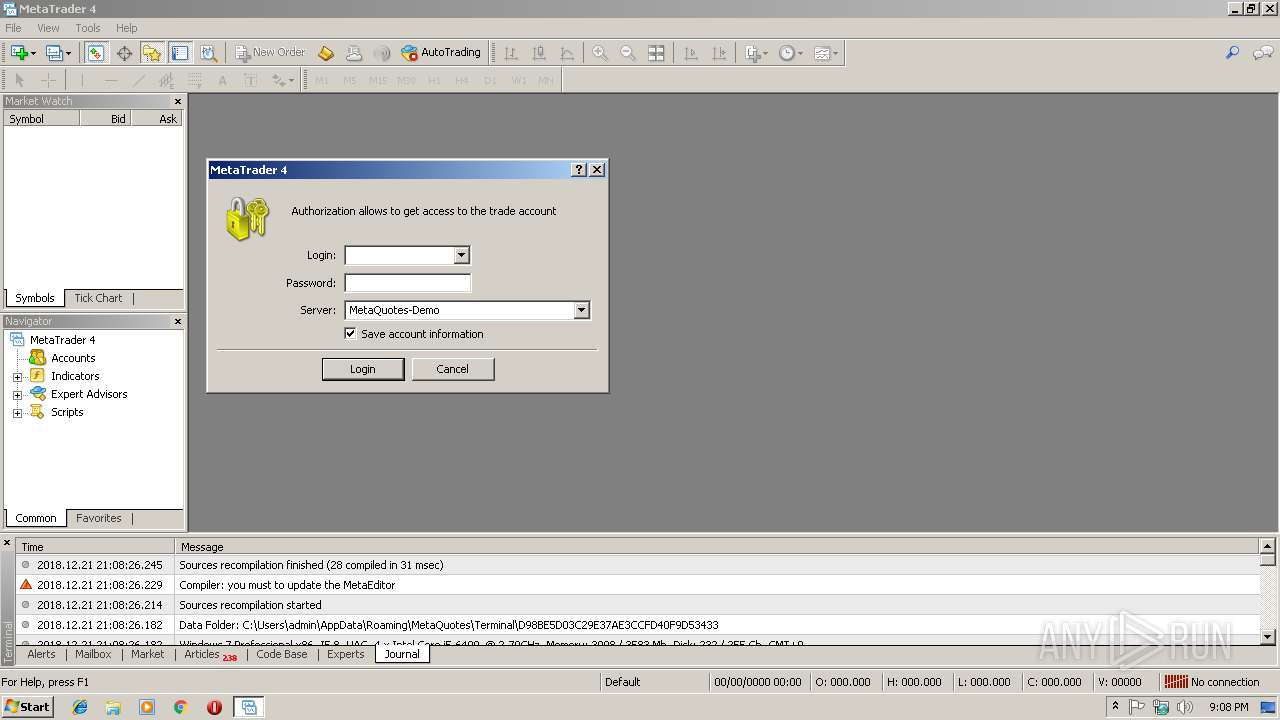This screenshot has width=1280, height=720.
Task: Open MetaEditor via the yellow book icon
Action: click(x=326, y=53)
